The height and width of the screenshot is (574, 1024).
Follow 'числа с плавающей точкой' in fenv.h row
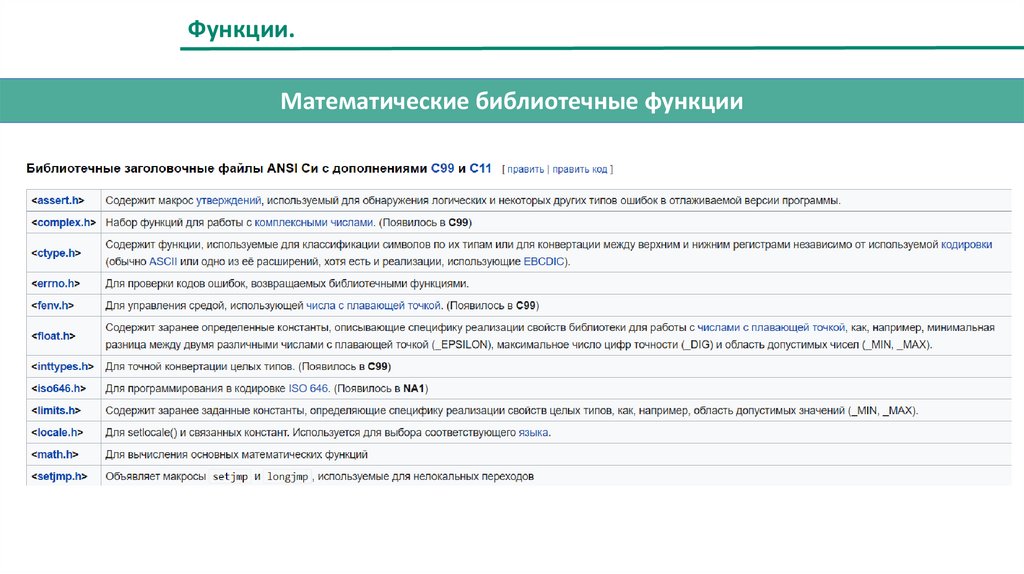[x=374, y=306]
